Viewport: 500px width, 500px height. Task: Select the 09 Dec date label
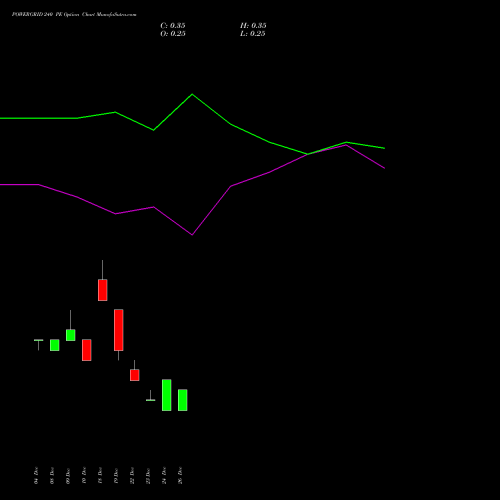coord(68,476)
